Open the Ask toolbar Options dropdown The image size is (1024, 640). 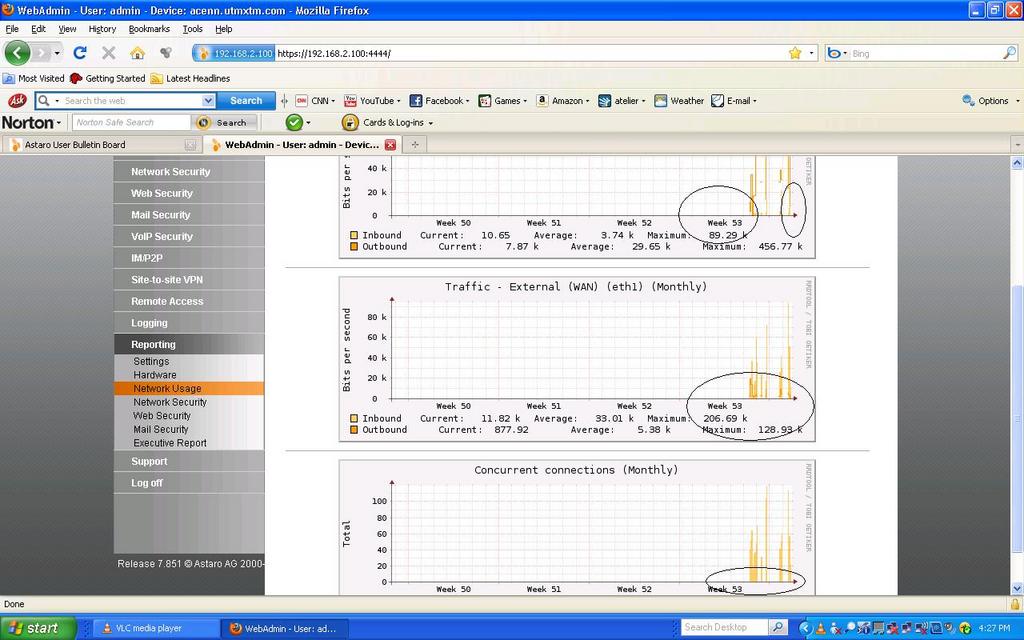(990, 101)
